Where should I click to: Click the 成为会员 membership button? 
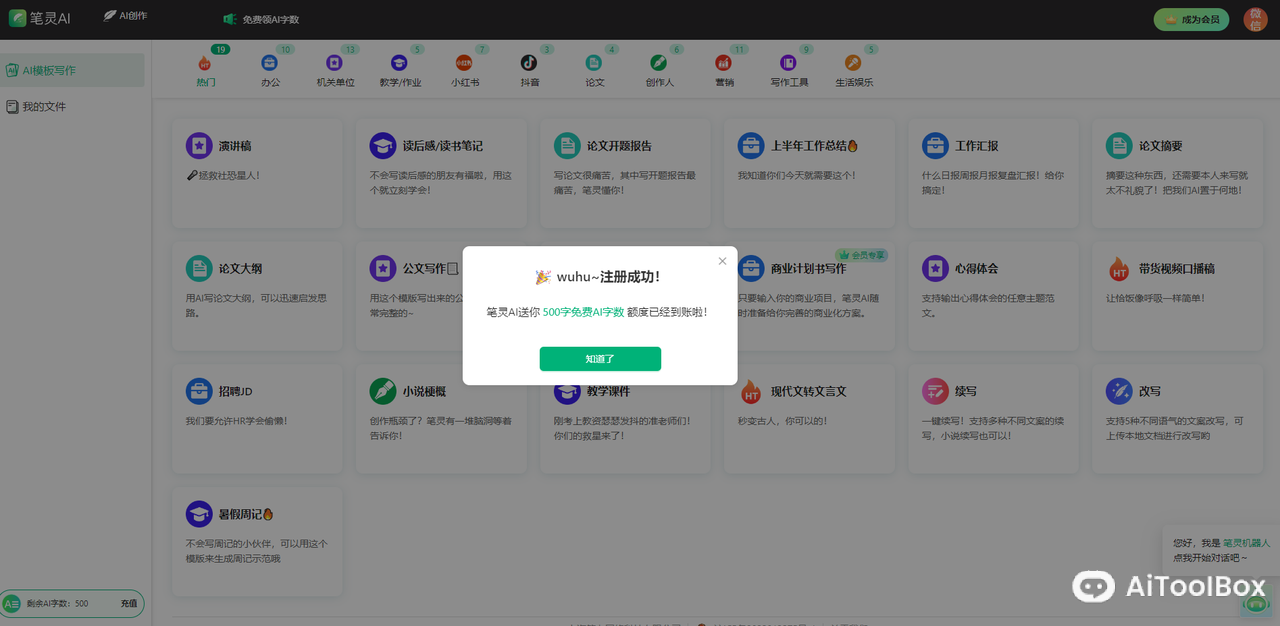point(1190,19)
